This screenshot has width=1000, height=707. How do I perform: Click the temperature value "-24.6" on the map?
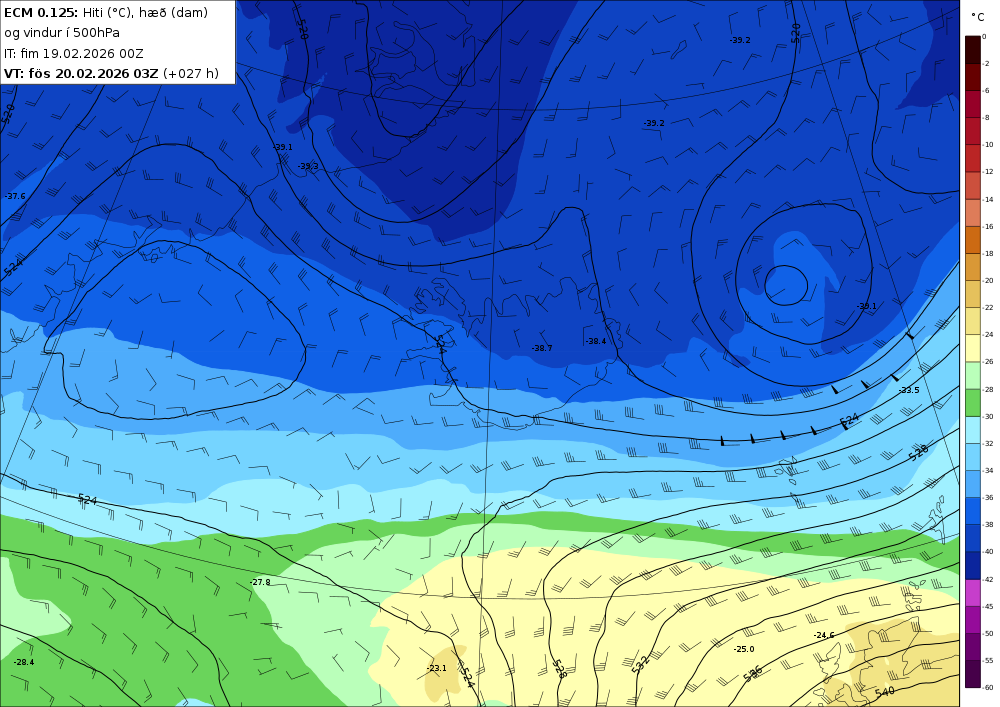tap(824, 635)
